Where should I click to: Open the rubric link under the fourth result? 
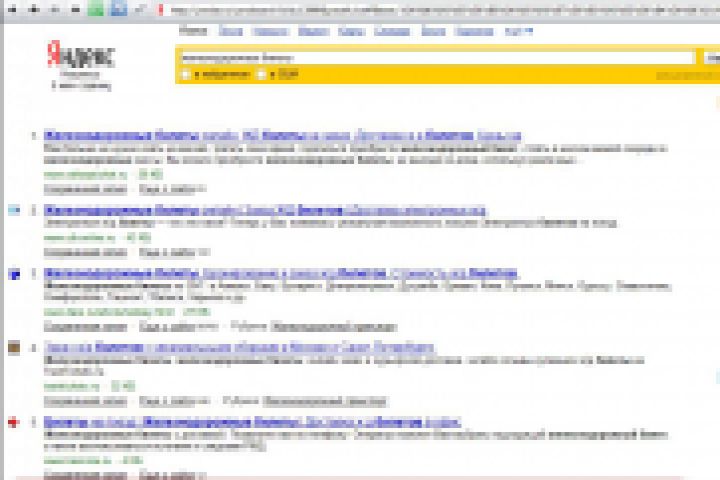coord(325,401)
